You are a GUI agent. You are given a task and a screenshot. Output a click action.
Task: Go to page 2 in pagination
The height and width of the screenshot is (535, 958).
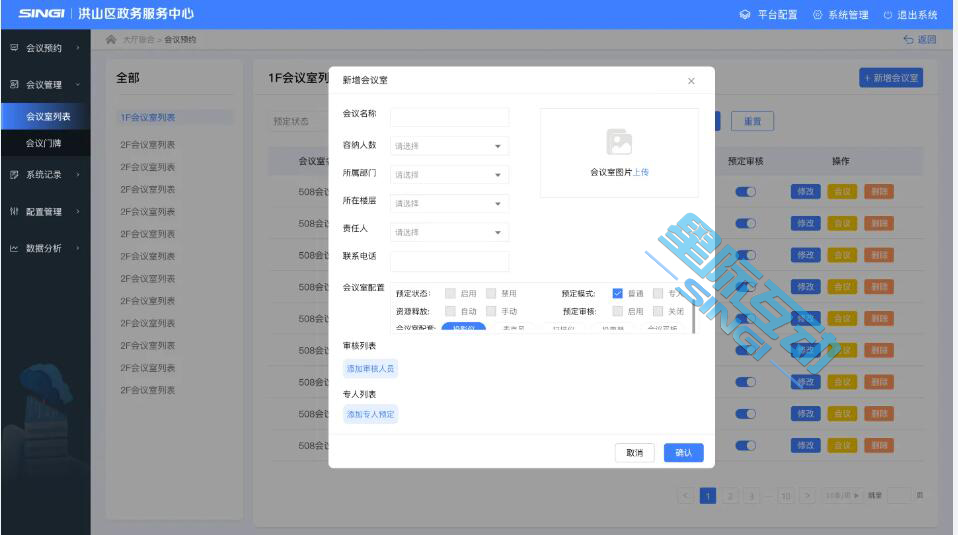coord(729,495)
